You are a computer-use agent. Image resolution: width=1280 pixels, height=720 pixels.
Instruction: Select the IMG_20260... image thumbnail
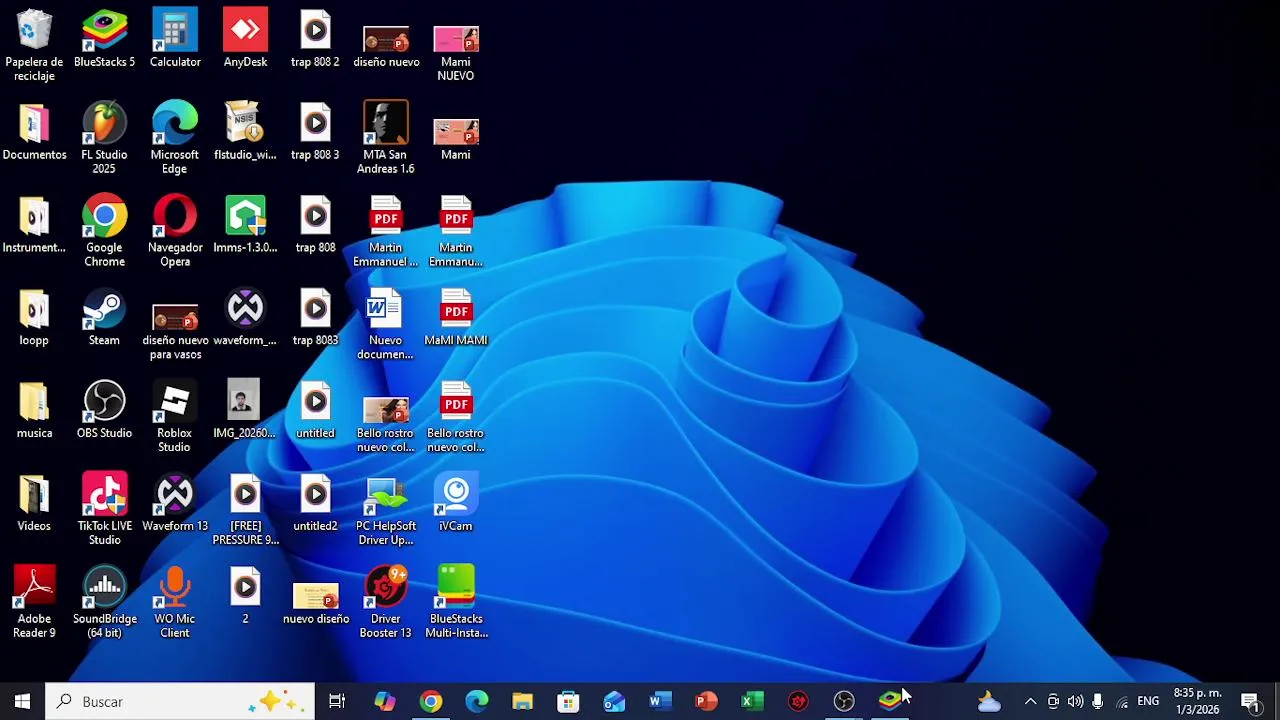(x=245, y=411)
